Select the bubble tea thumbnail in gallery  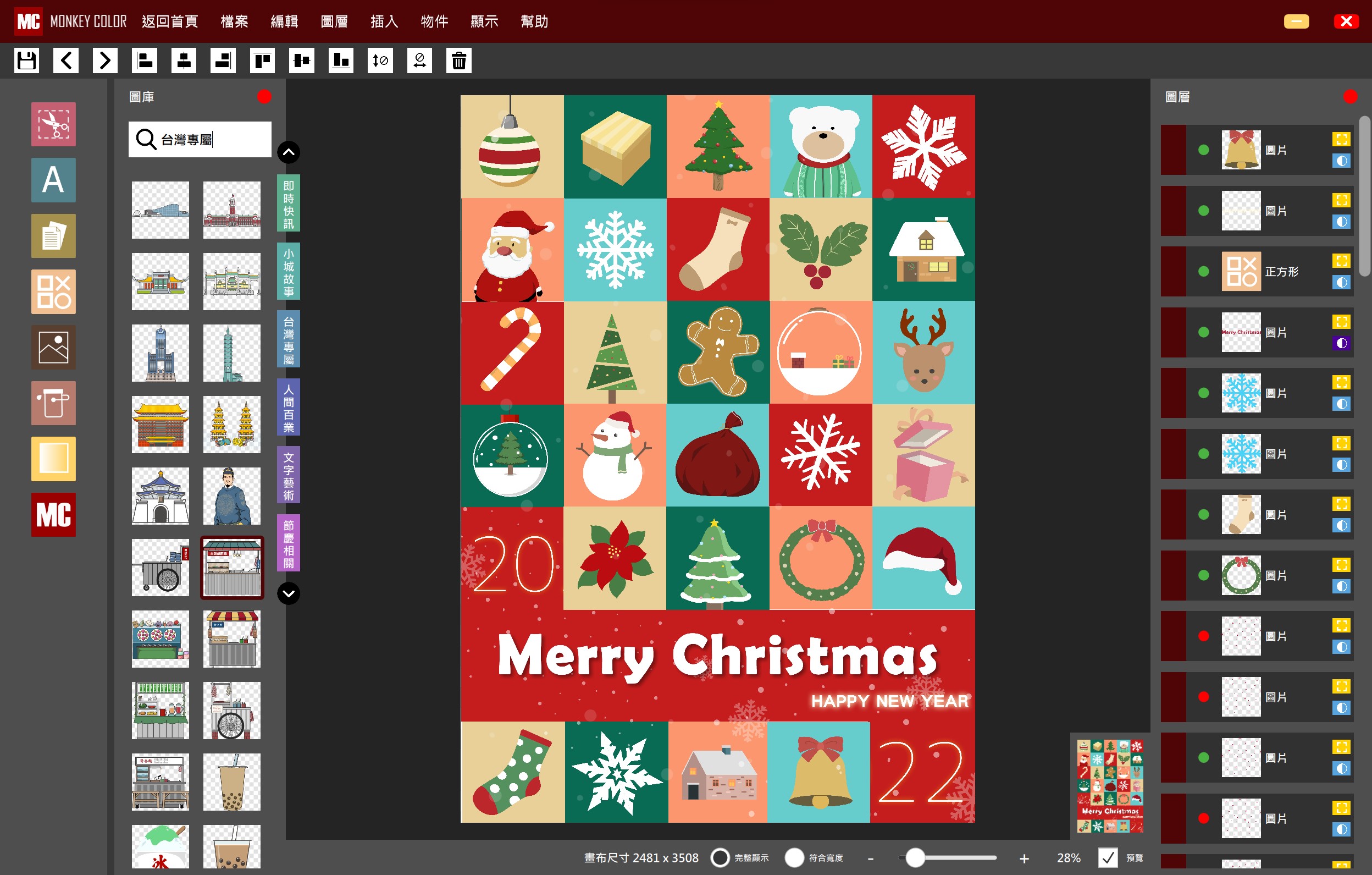tap(232, 782)
